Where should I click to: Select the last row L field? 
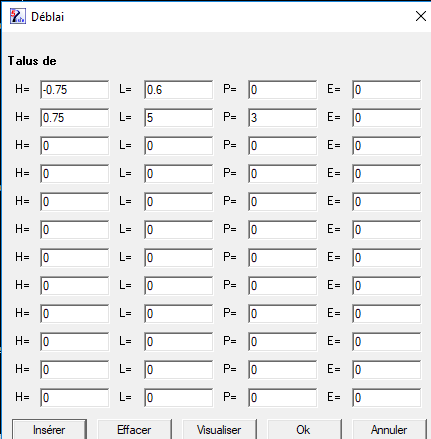pyautogui.click(x=178, y=398)
